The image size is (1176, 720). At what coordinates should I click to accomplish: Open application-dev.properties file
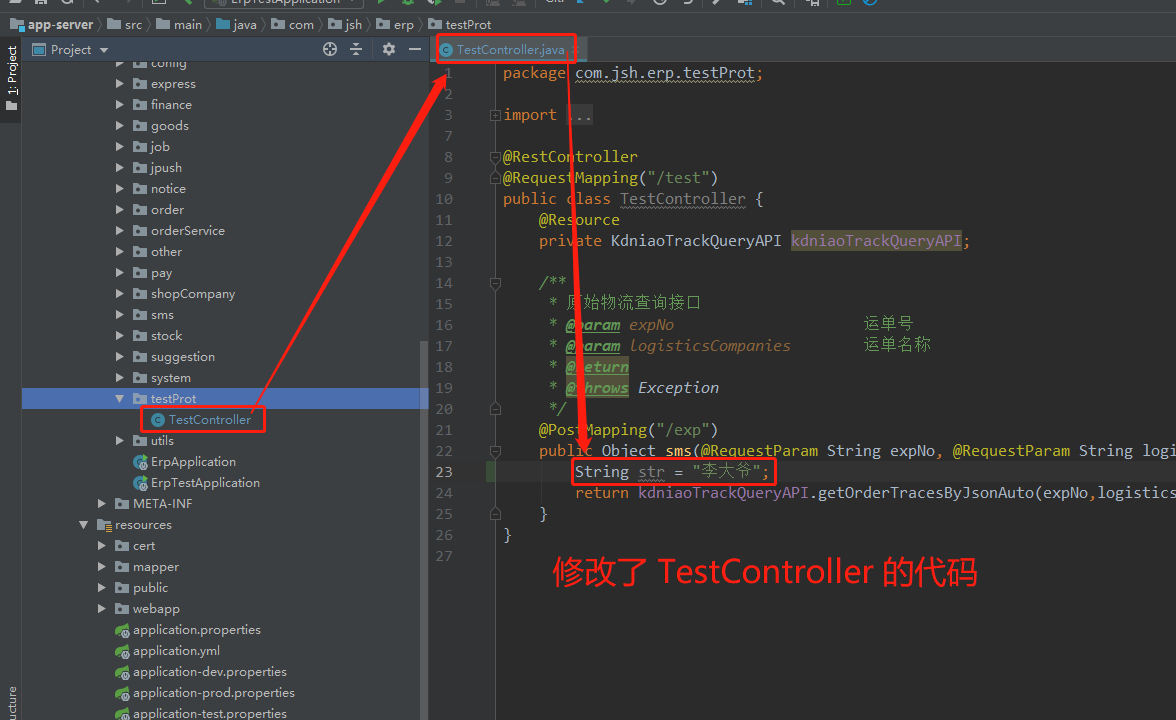pos(209,672)
